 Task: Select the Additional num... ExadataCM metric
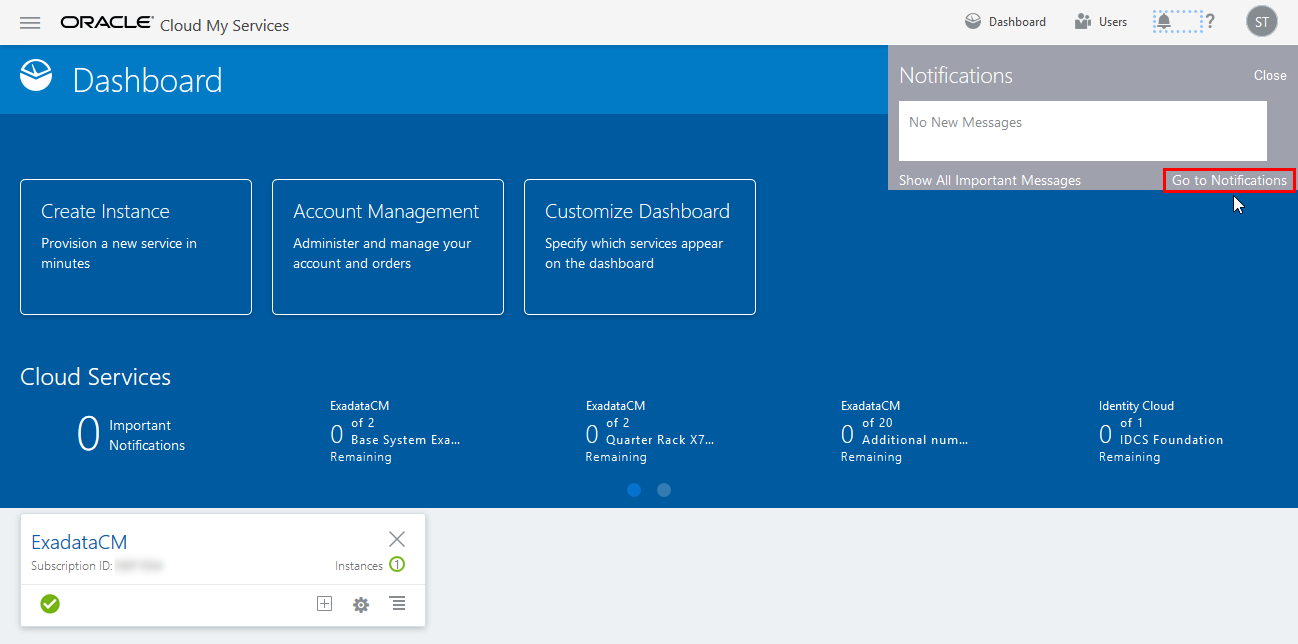point(905,431)
